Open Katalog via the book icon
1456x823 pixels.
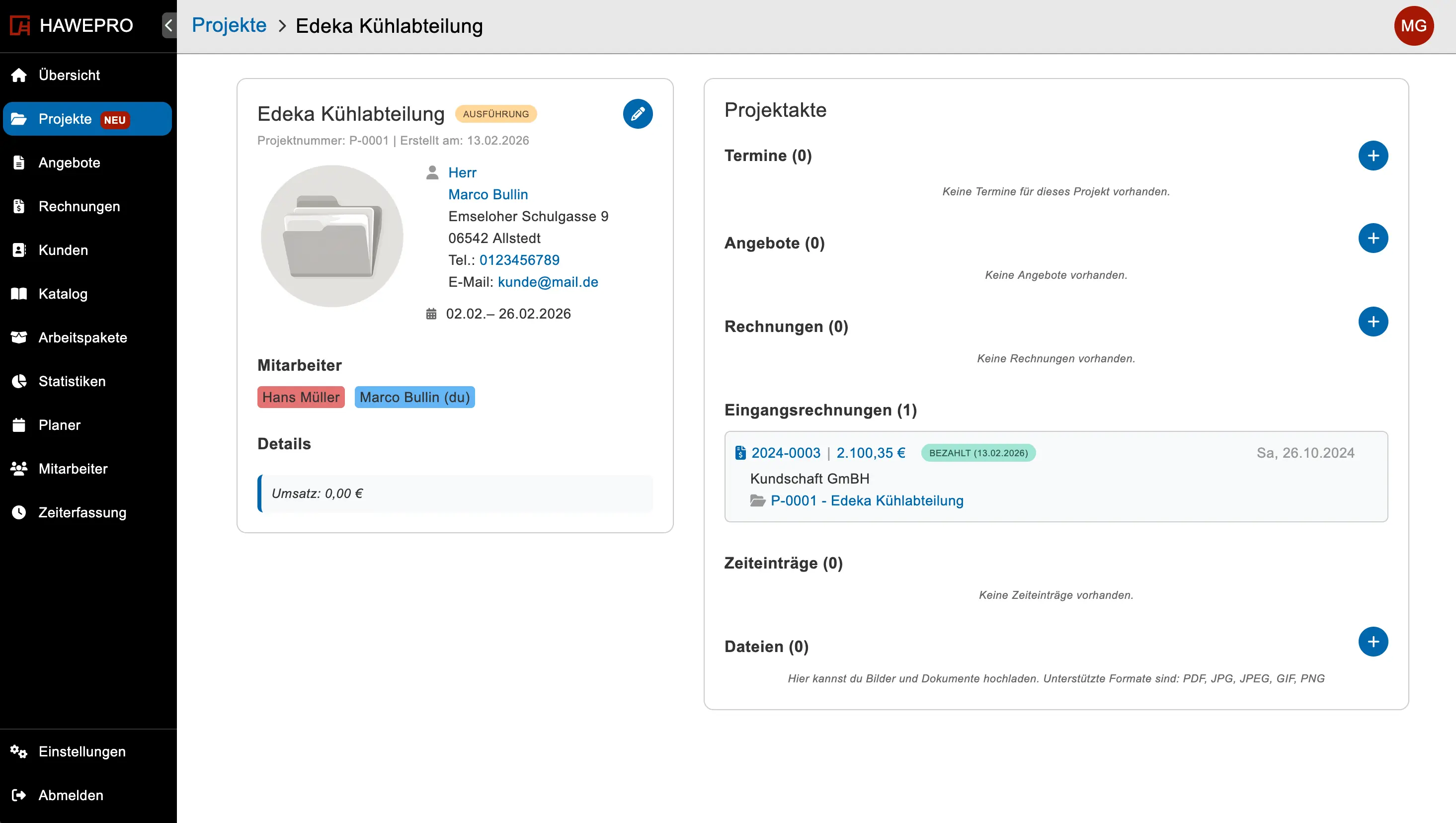(x=19, y=293)
